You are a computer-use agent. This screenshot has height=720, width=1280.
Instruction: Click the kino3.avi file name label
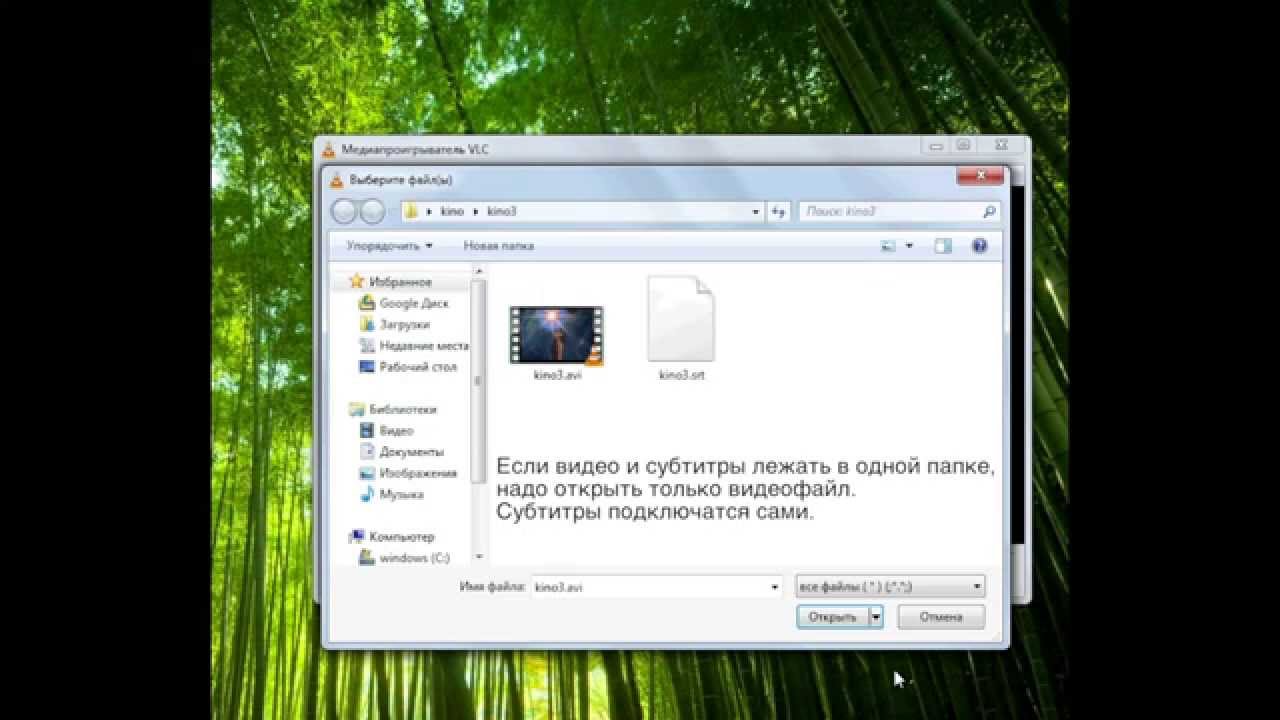pyautogui.click(x=557, y=376)
